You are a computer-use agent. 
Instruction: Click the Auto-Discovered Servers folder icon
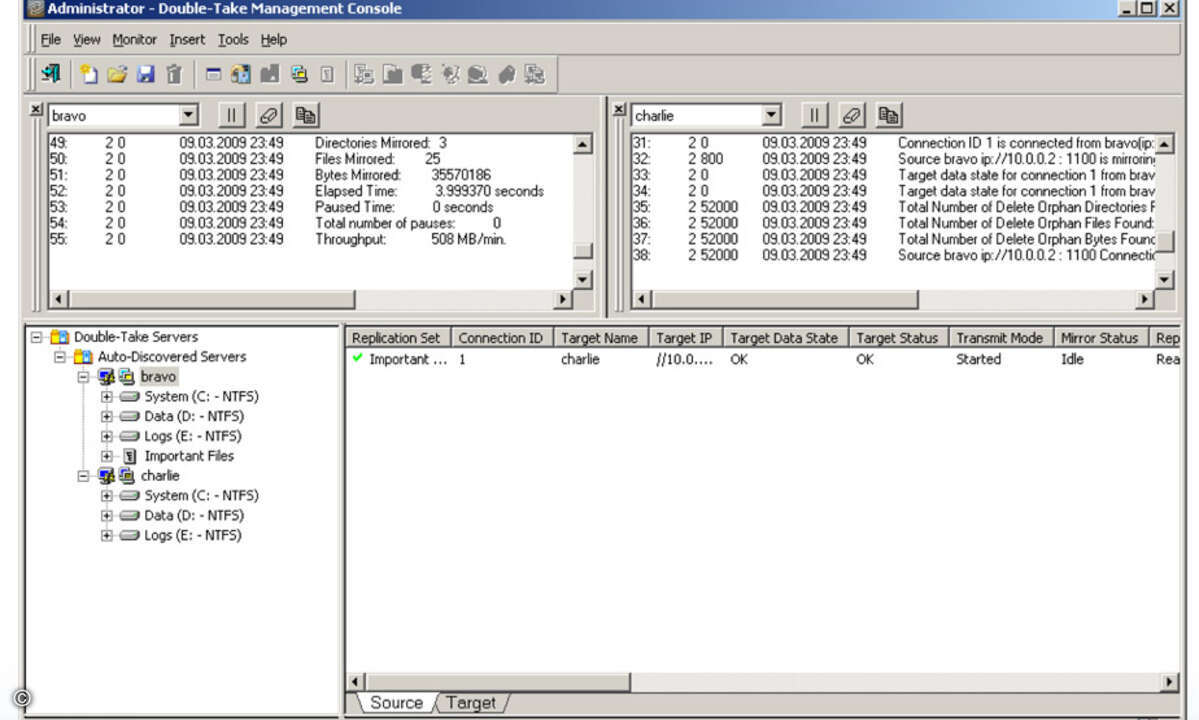click(x=83, y=356)
